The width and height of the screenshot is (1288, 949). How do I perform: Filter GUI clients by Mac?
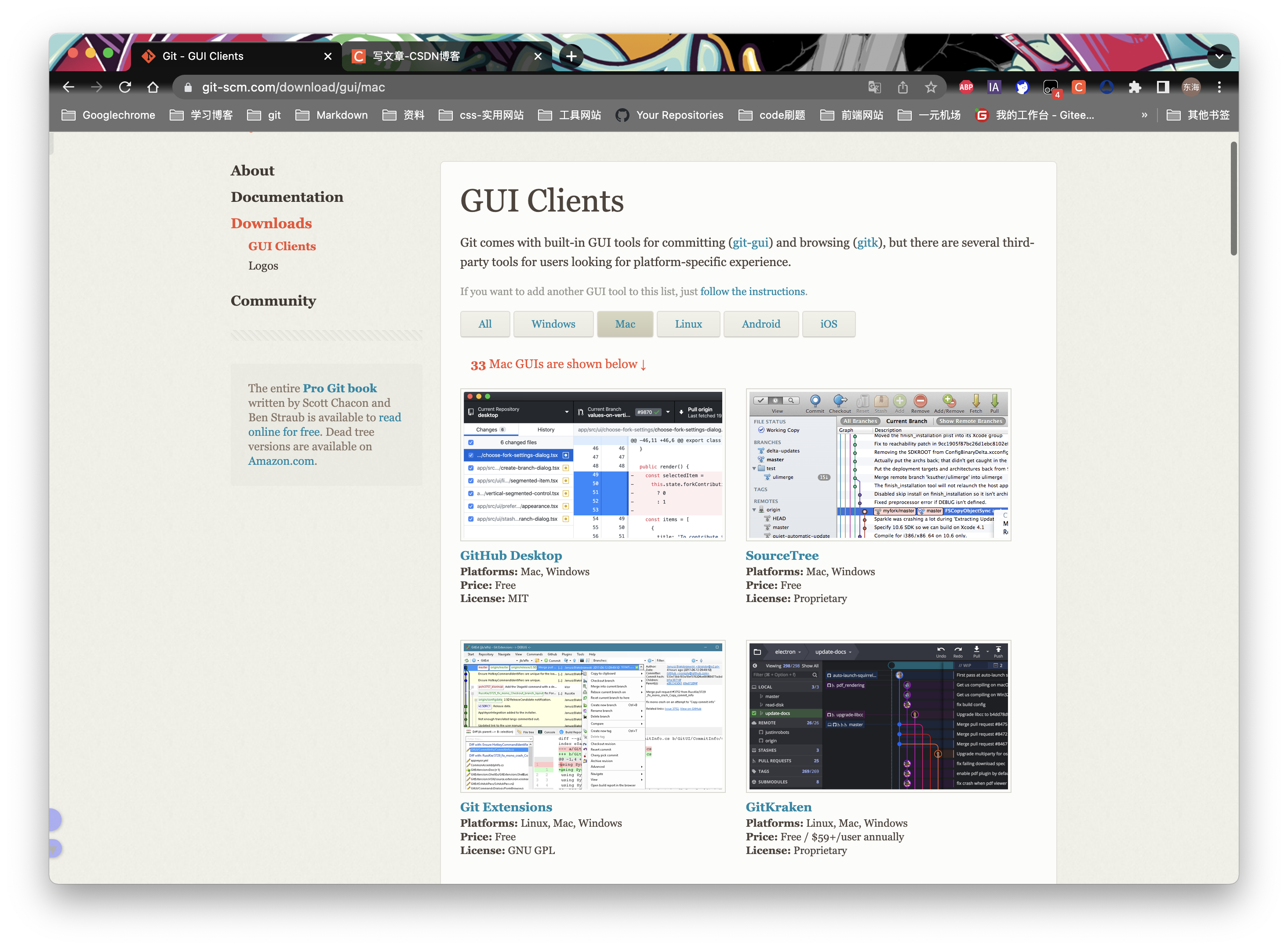[x=625, y=324]
